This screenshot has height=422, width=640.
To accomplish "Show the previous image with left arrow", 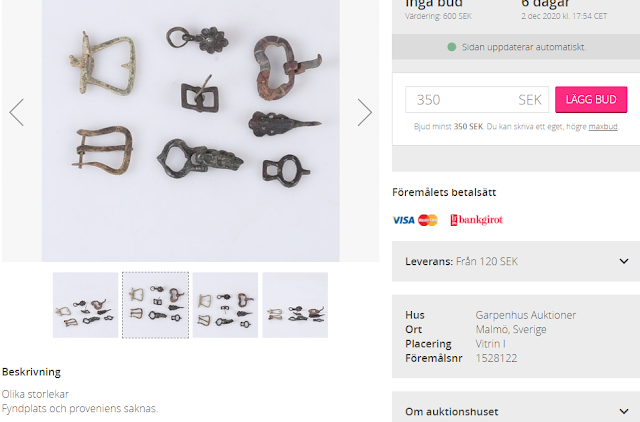I will 17,113.
